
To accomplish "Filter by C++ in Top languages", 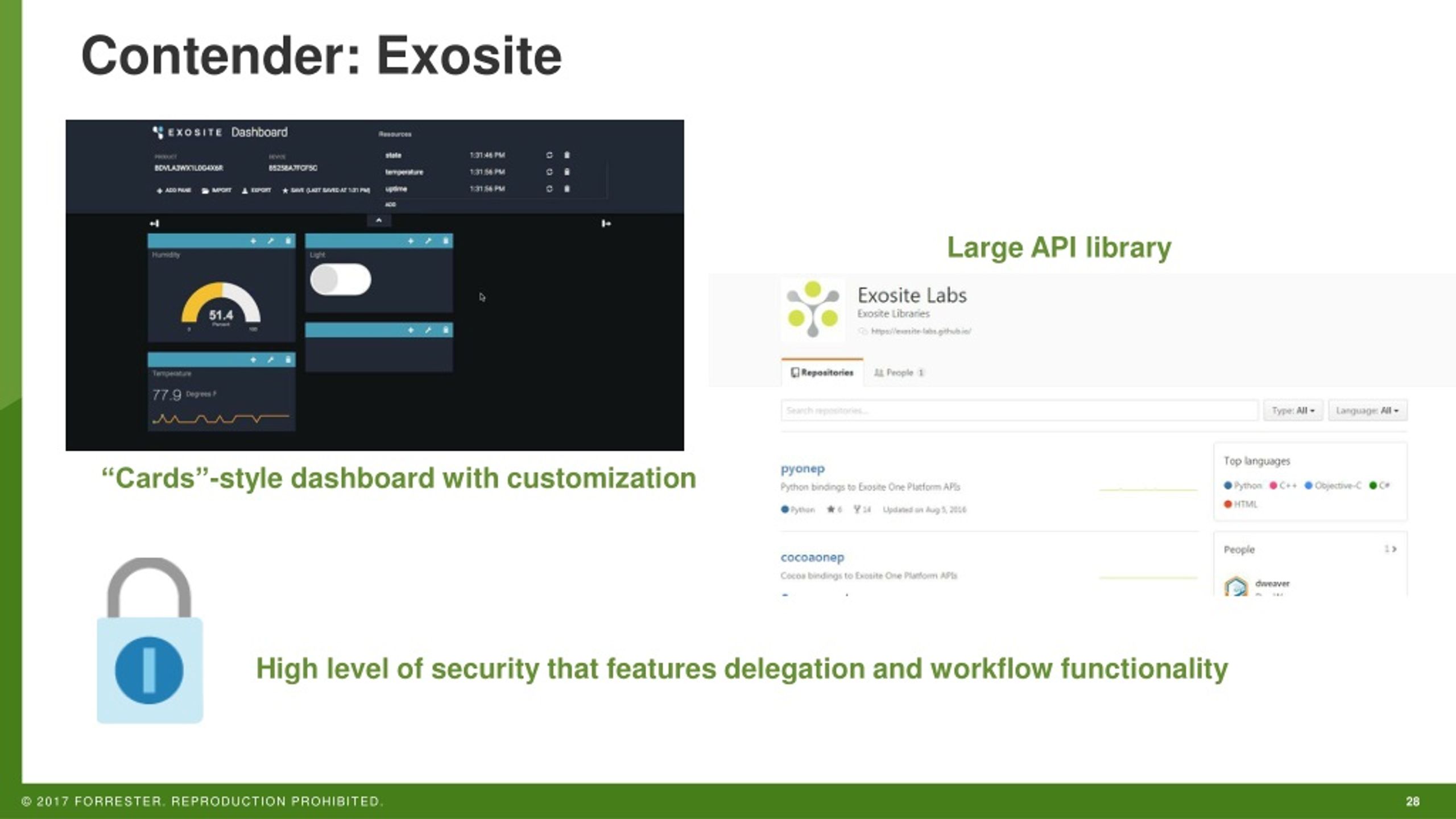I will 1283,486.
